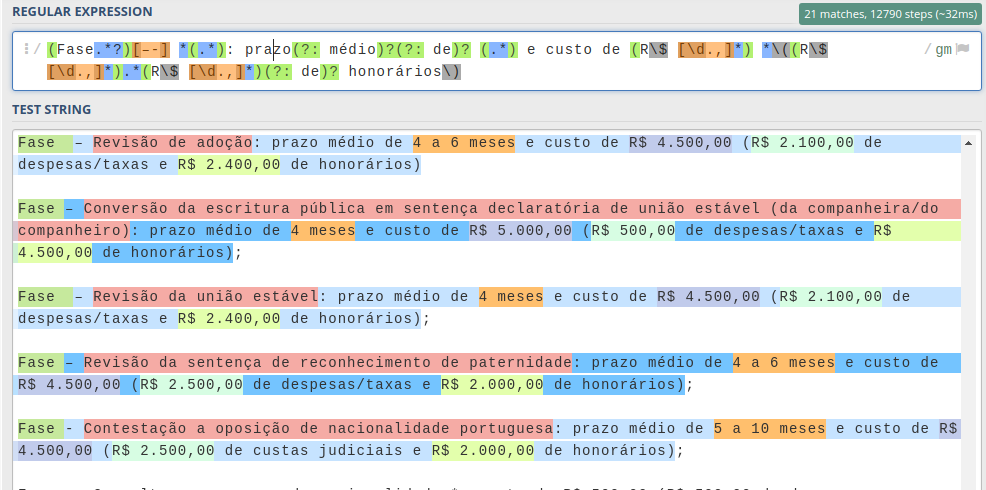Click the 'R$ 5.000,00' cost match

coord(521,230)
